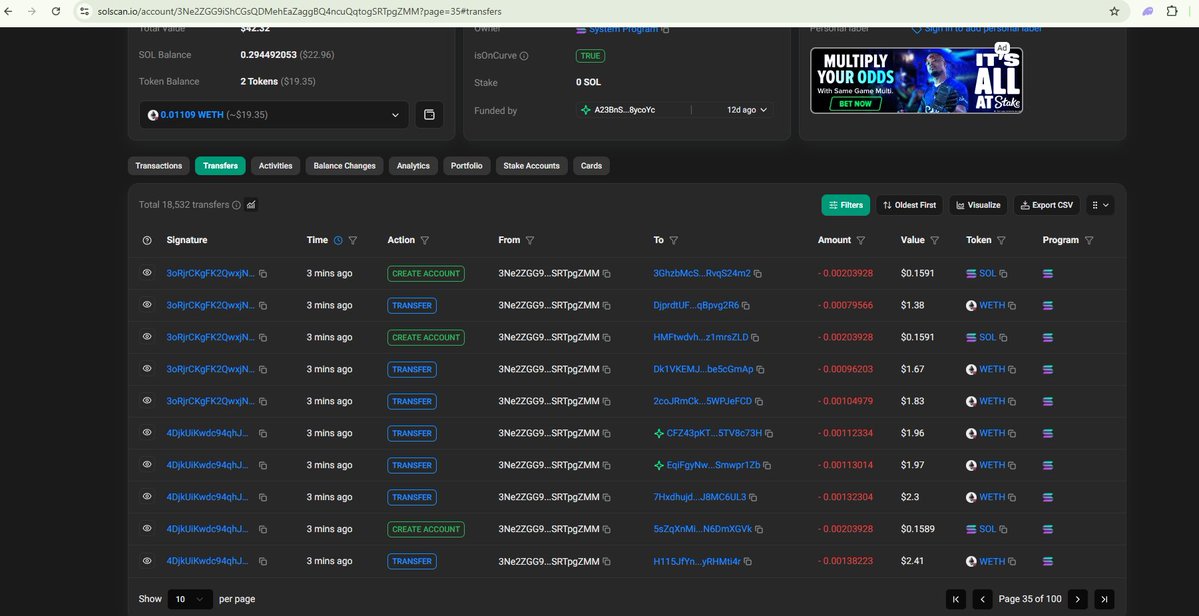Open funder address A23BnS...8ycoYc
The width and height of the screenshot is (1199, 616).
[625, 110]
